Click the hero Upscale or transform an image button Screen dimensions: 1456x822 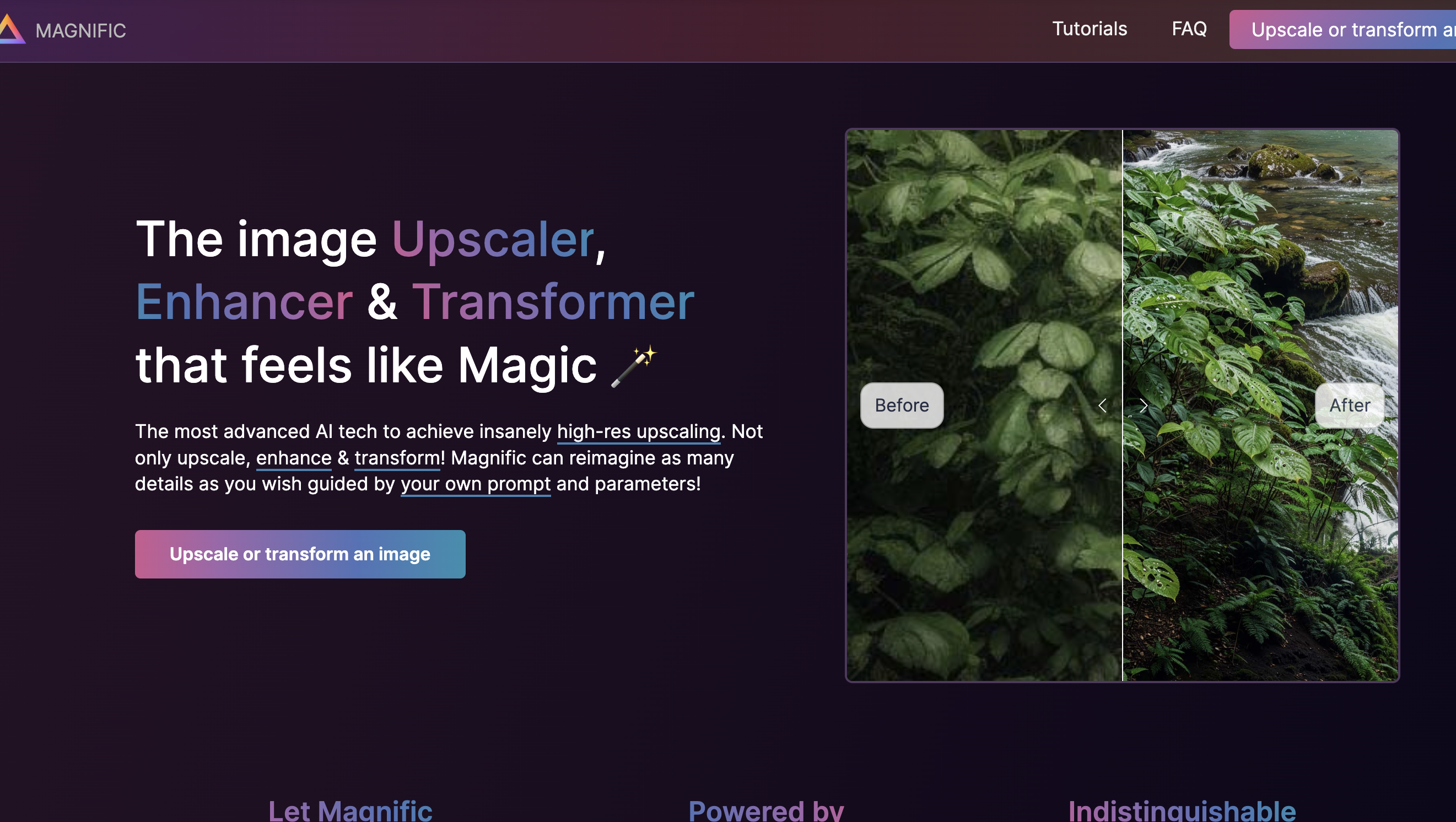coord(300,554)
